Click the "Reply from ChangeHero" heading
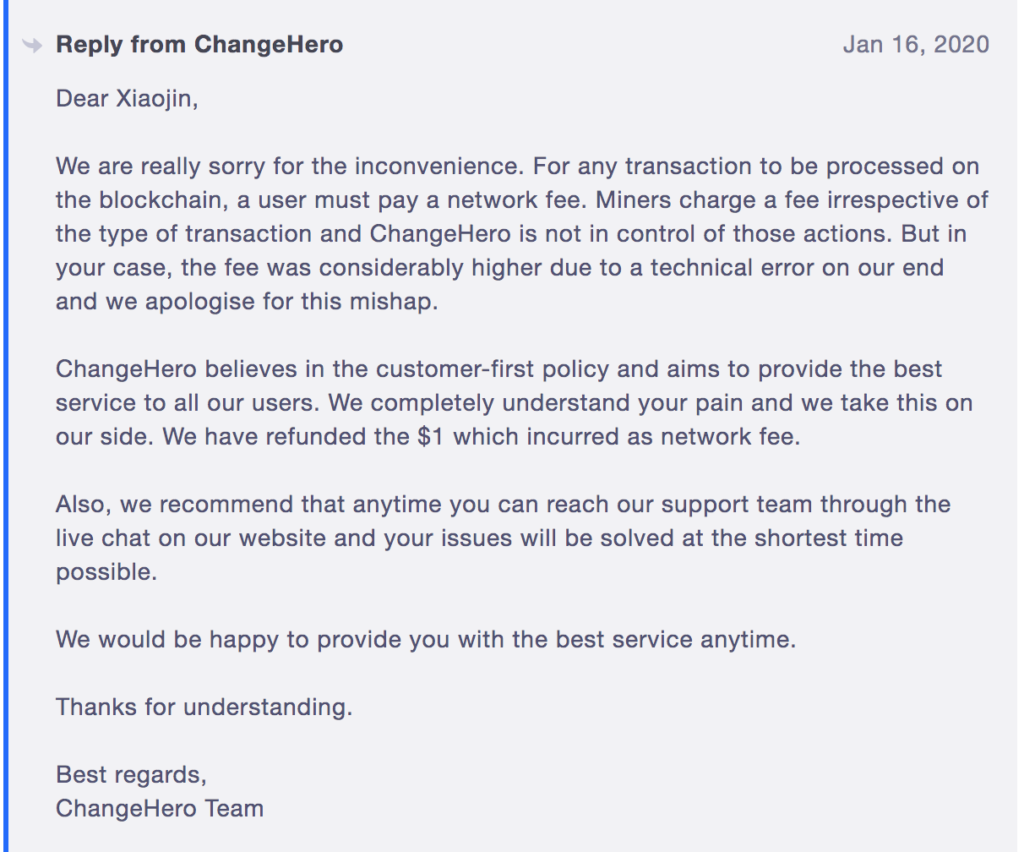The width and height of the screenshot is (1024, 852). tap(199, 44)
